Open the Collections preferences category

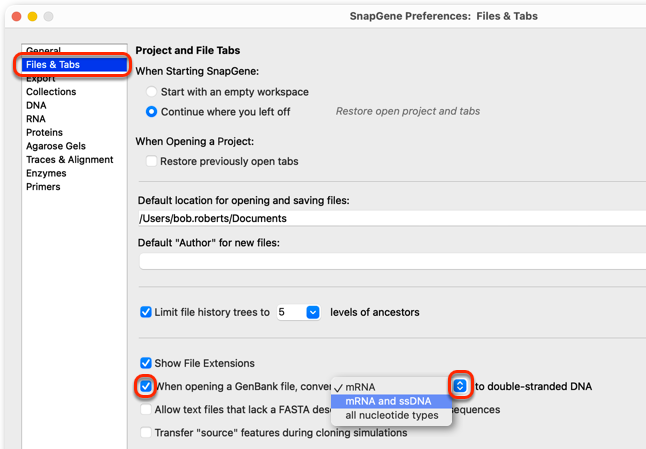[x=51, y=91]
